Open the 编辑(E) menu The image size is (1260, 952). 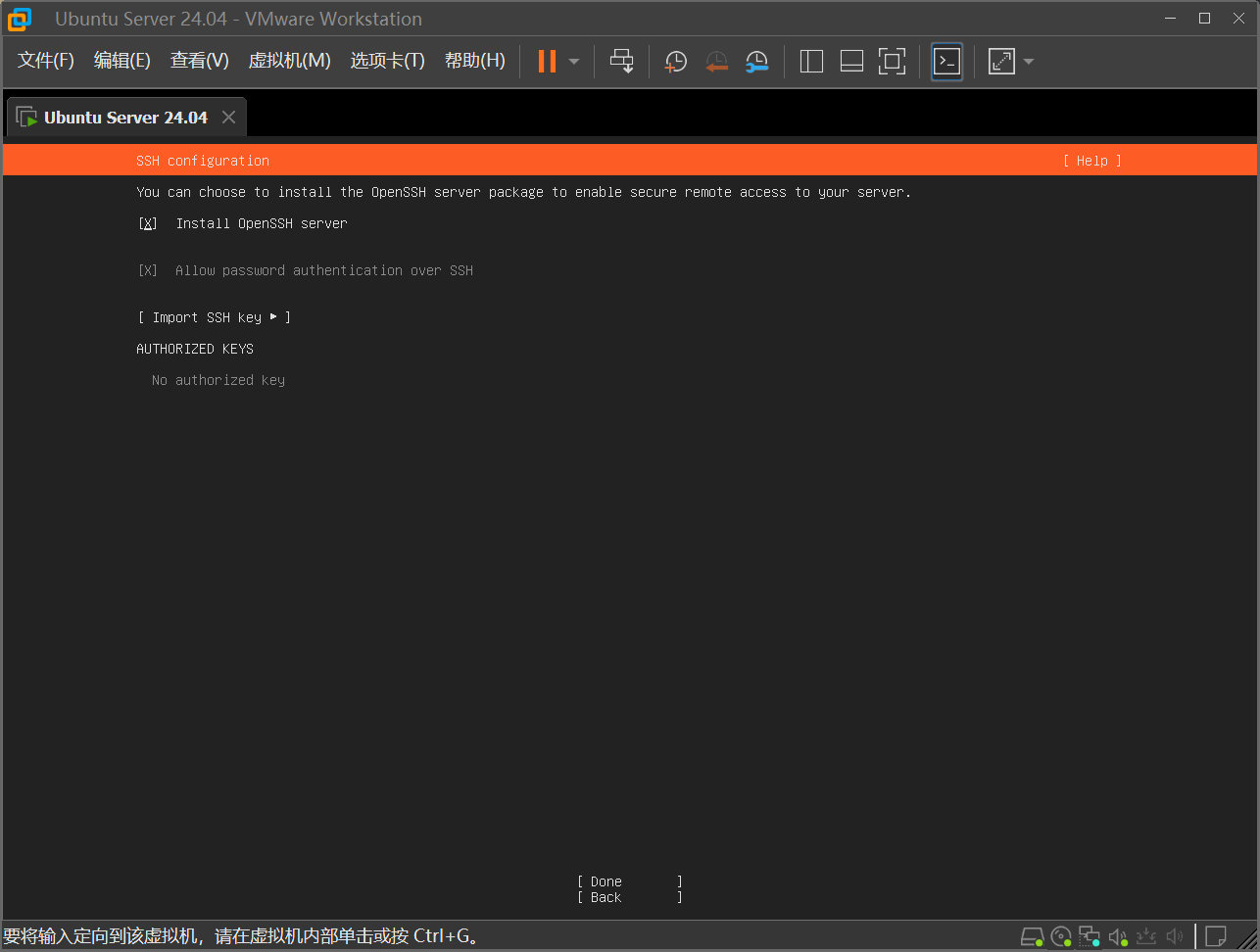pos(122,61)
